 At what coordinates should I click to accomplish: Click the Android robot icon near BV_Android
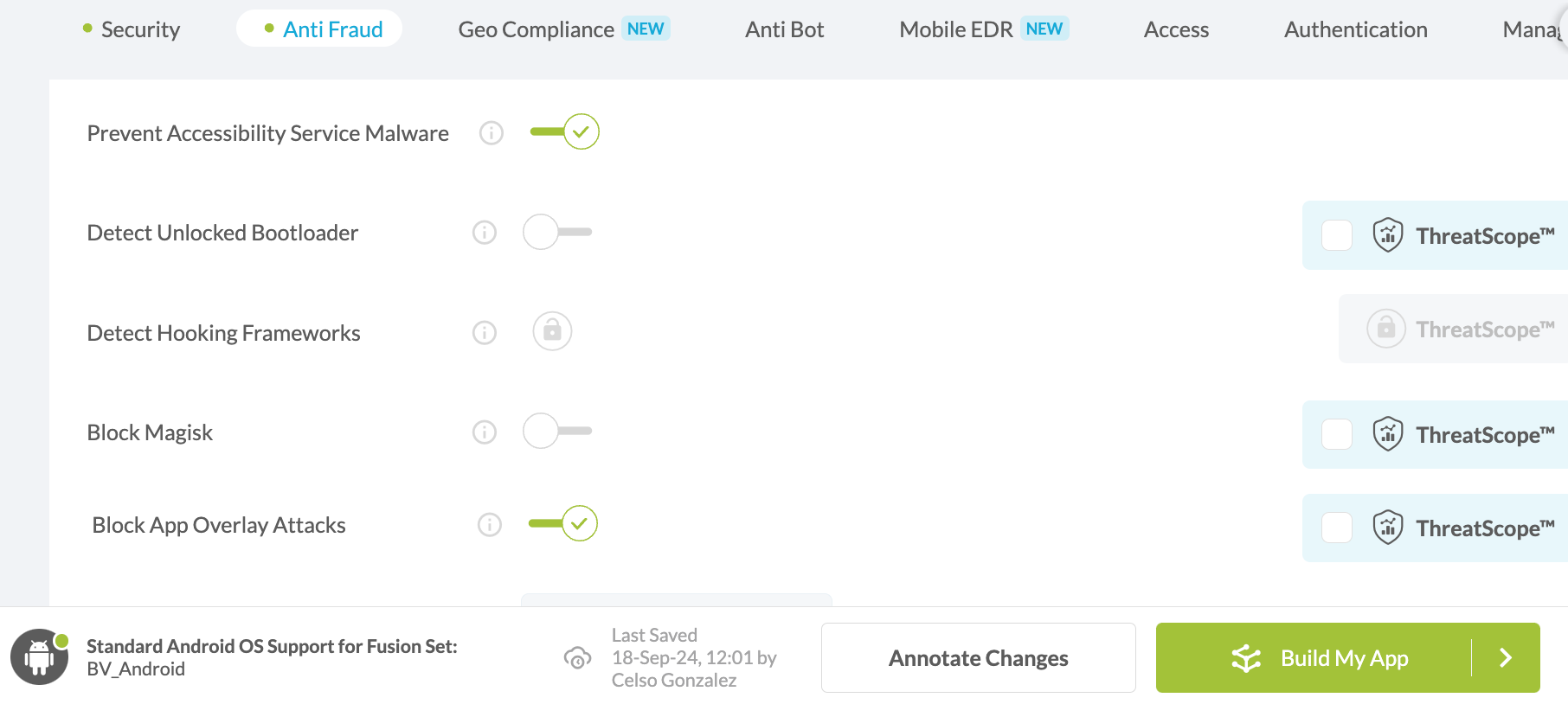pos(39,656)
